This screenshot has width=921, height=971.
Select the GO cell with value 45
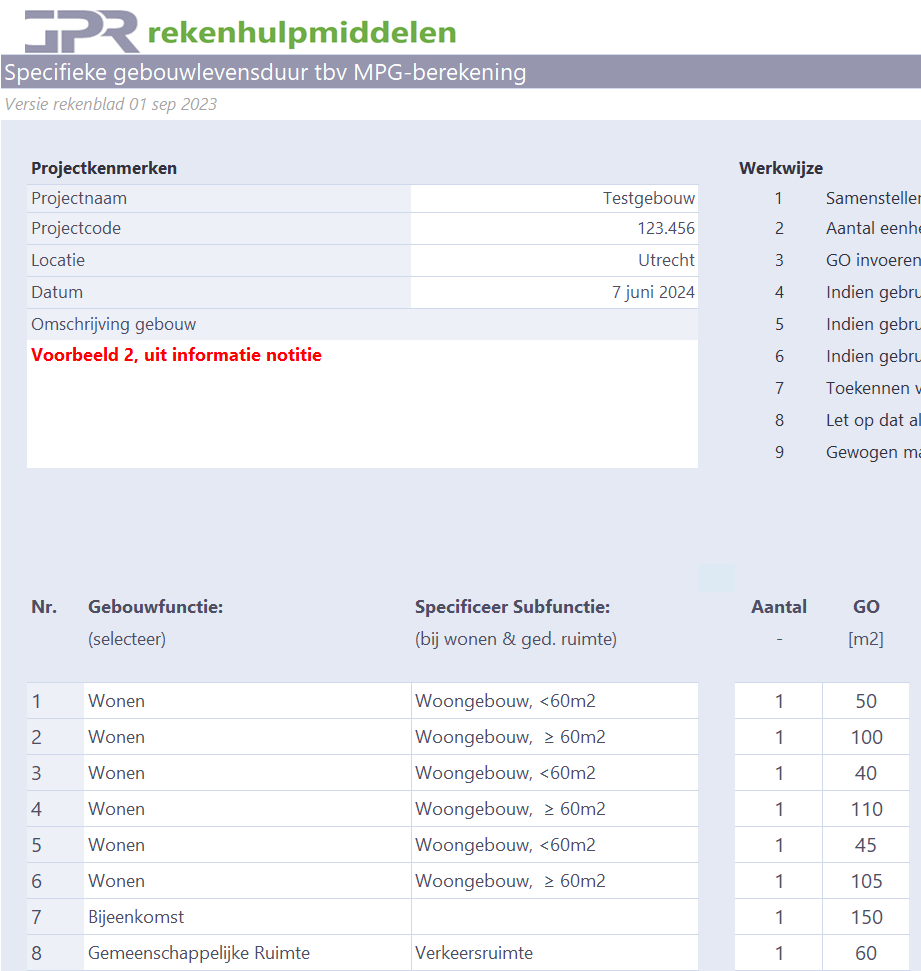pyautogui.click(x=866, y=845)
